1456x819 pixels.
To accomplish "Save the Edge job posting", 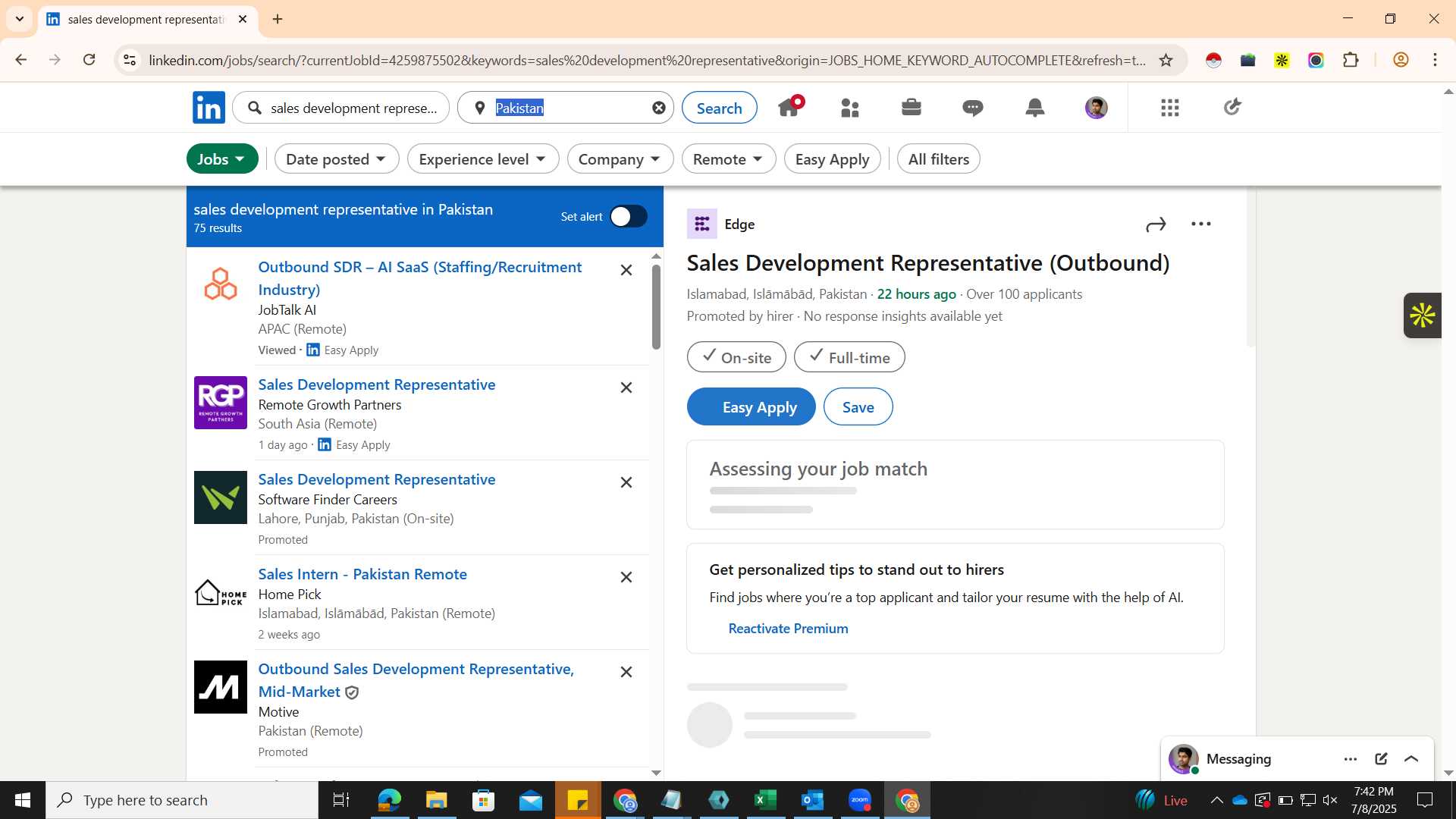I will point(858,407).
